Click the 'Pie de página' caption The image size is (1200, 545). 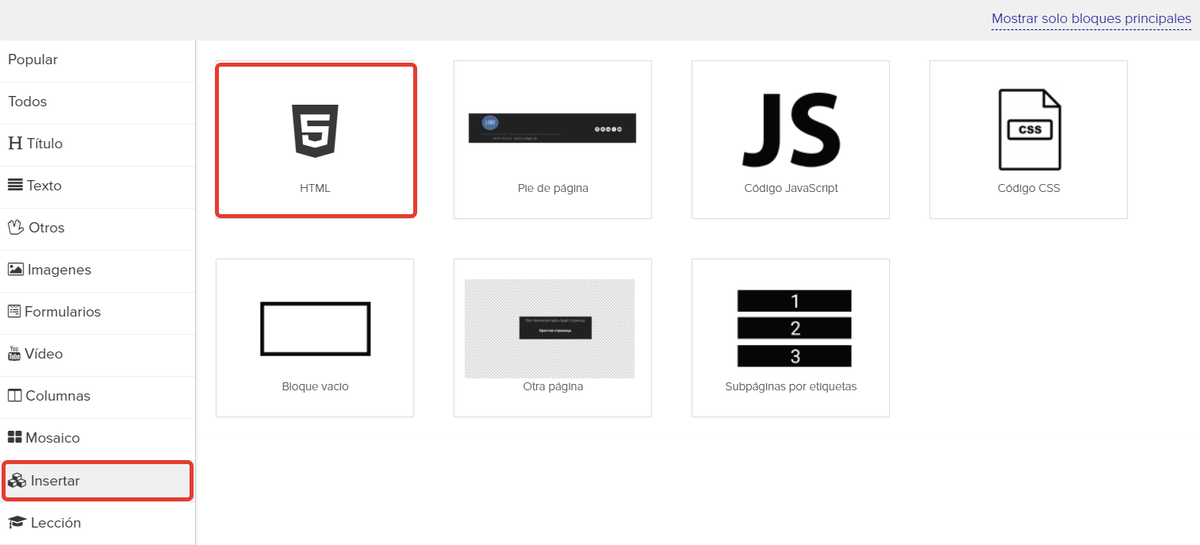[x=553, y=188]
